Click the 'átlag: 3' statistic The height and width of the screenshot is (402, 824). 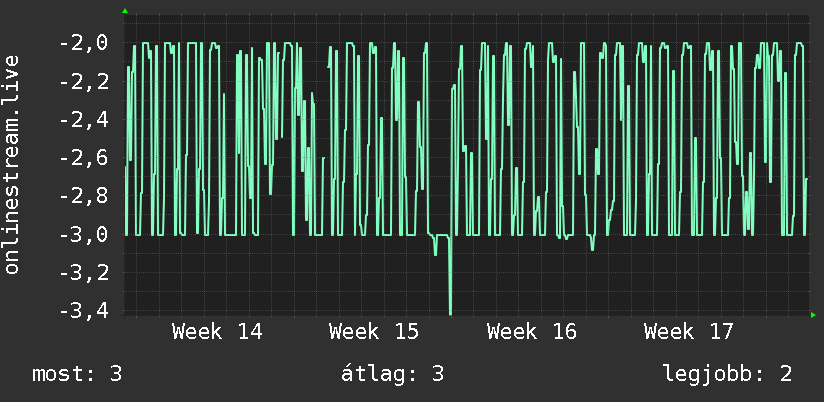click(393, 374)
